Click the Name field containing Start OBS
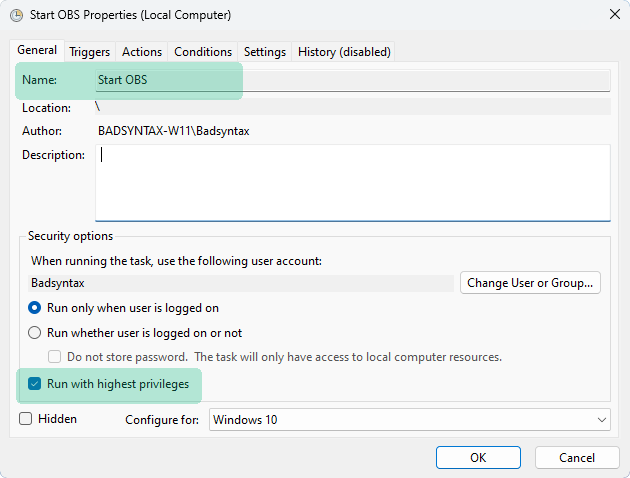630x478 pixels. 353,80
